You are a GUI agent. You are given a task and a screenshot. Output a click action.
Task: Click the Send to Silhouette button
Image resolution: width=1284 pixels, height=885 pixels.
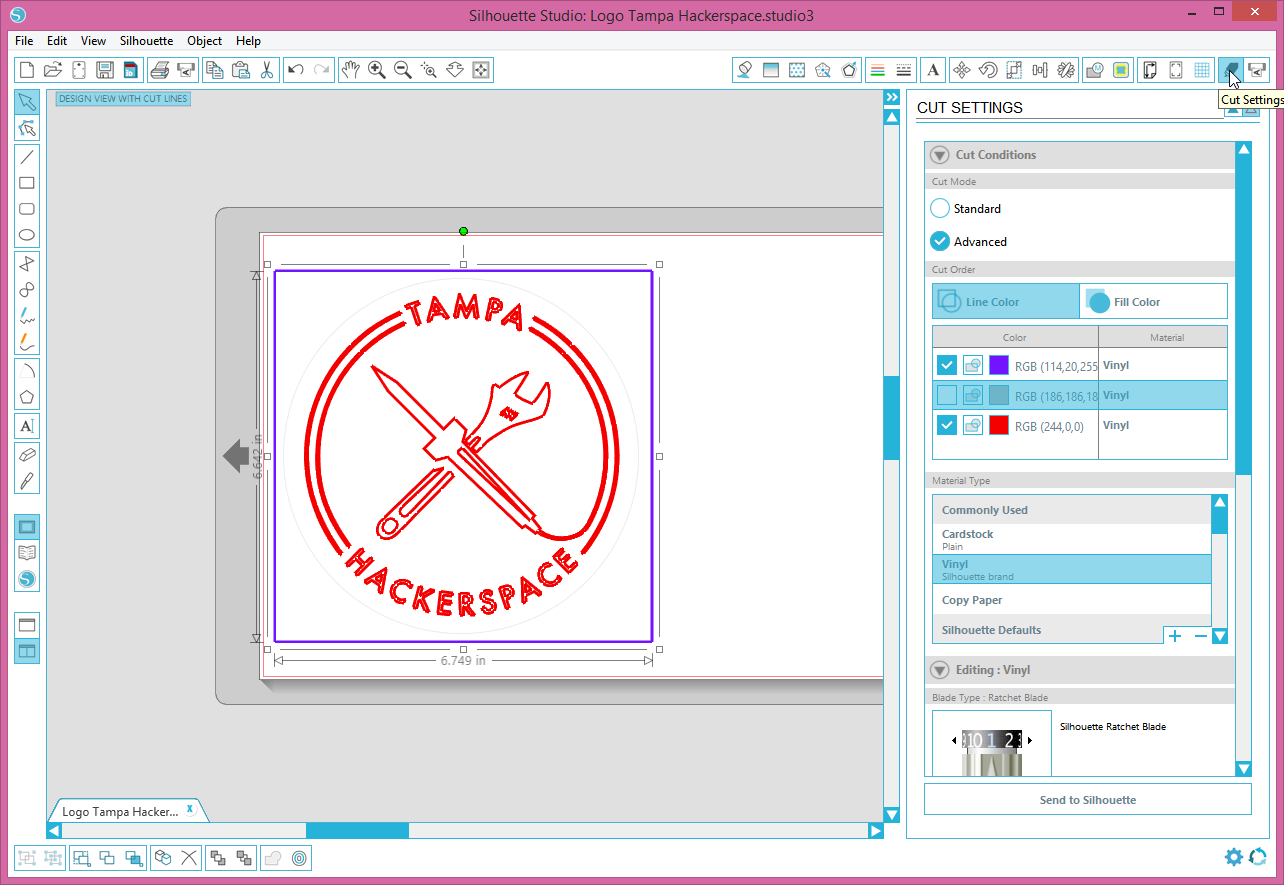pyautogui.click(x=1087, y=799)
